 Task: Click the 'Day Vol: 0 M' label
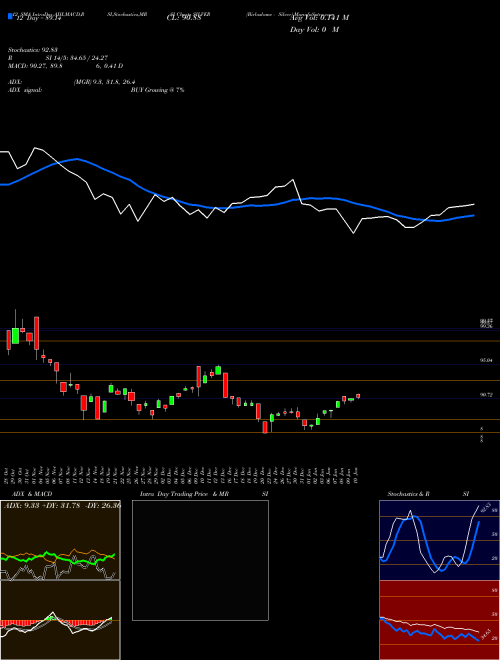point(314,30)
